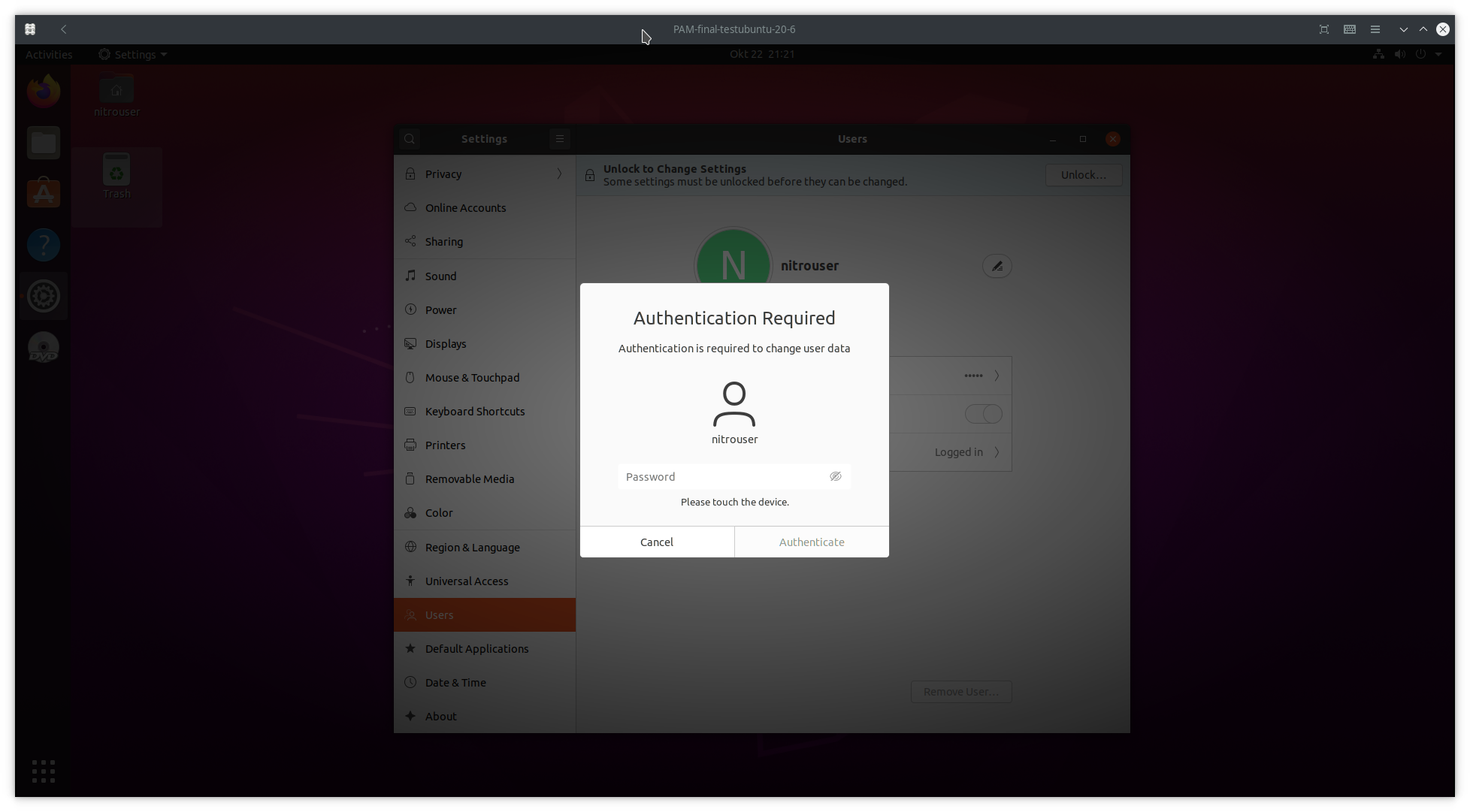Open Files from the dock
Image resolution: width=1470 pixels, height=812 pixels.
pyautogui.click(x=44, y=143)
